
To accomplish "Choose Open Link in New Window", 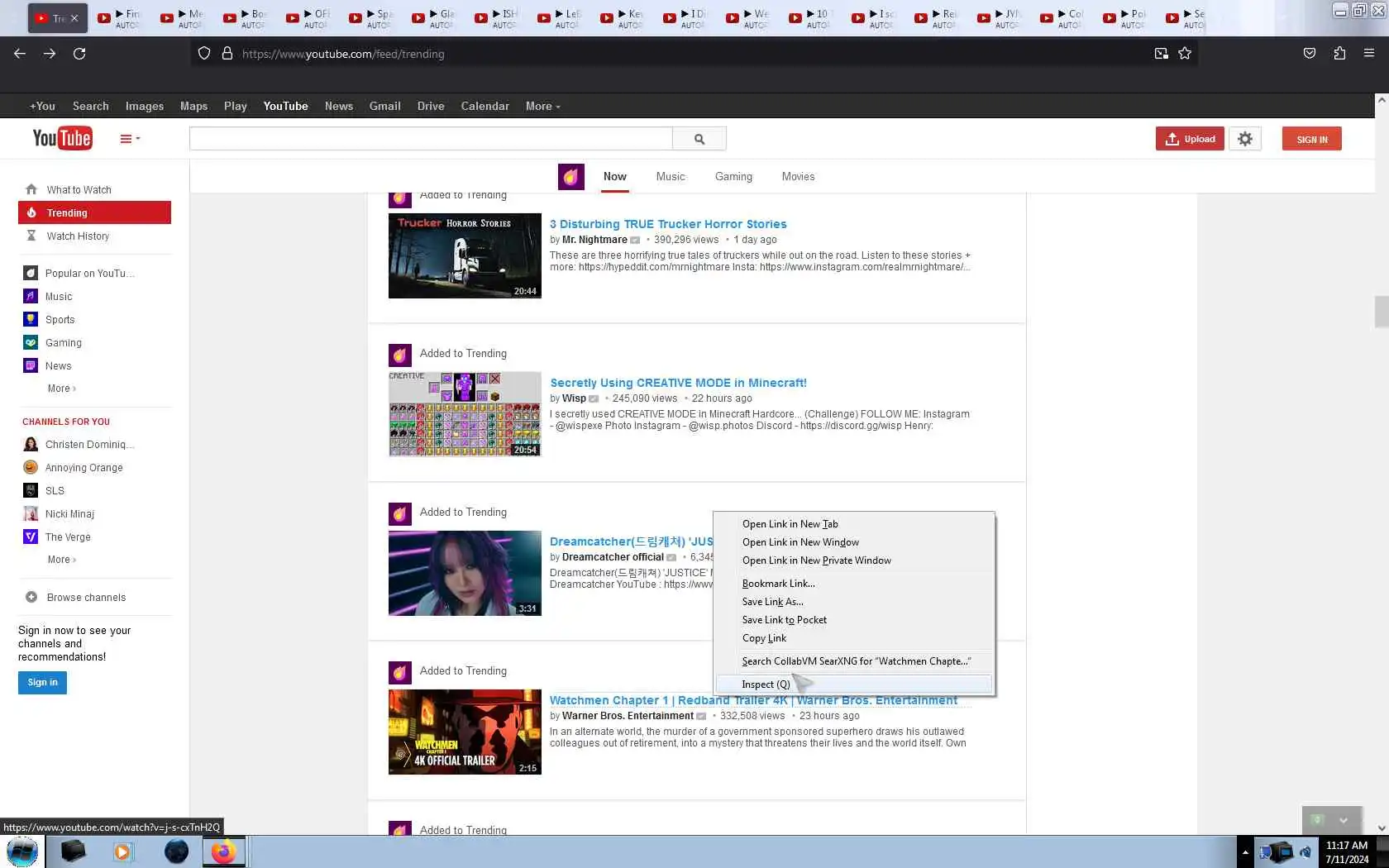I will tap(854, 542).
